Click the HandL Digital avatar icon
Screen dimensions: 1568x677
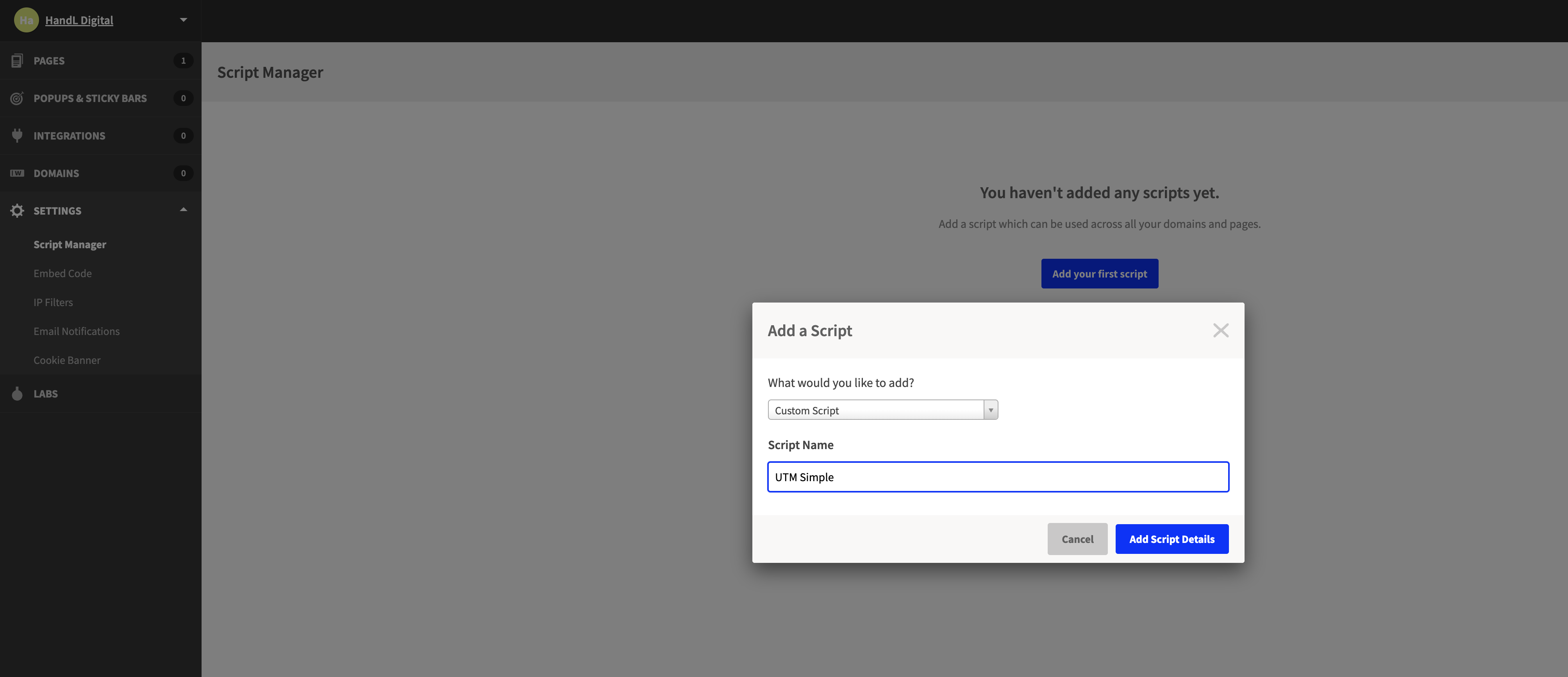click(26, 20)
